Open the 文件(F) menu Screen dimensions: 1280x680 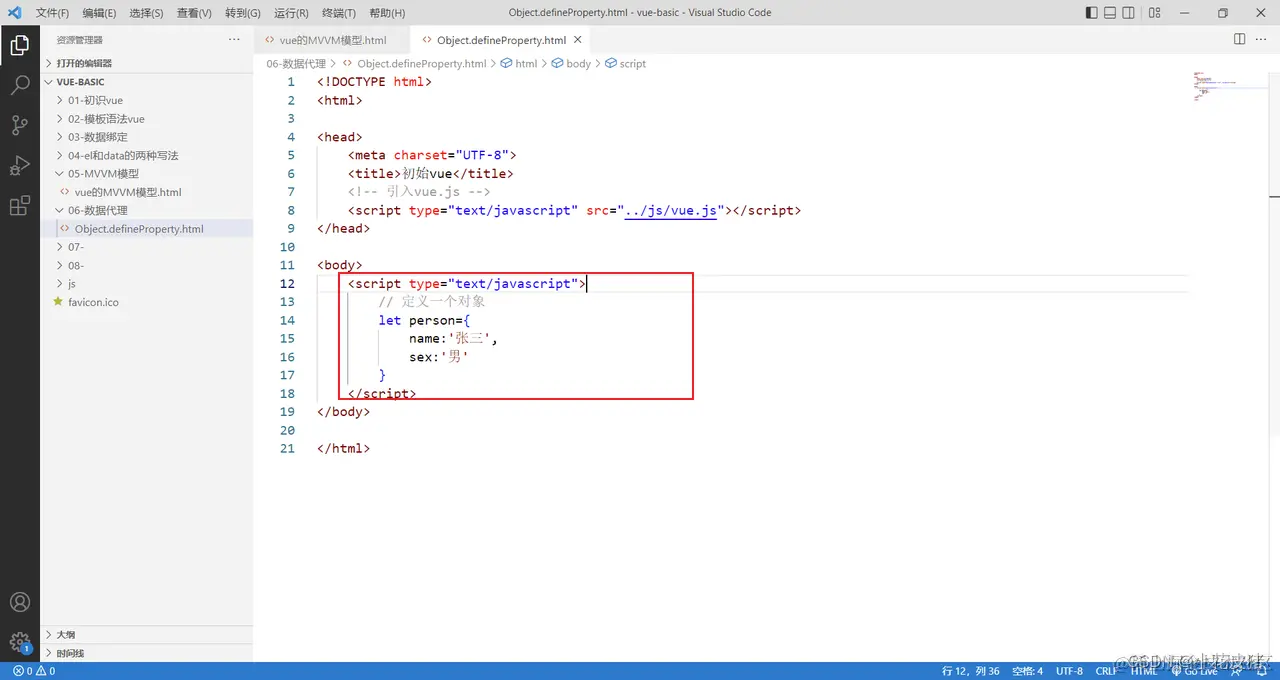coord(52,13)
